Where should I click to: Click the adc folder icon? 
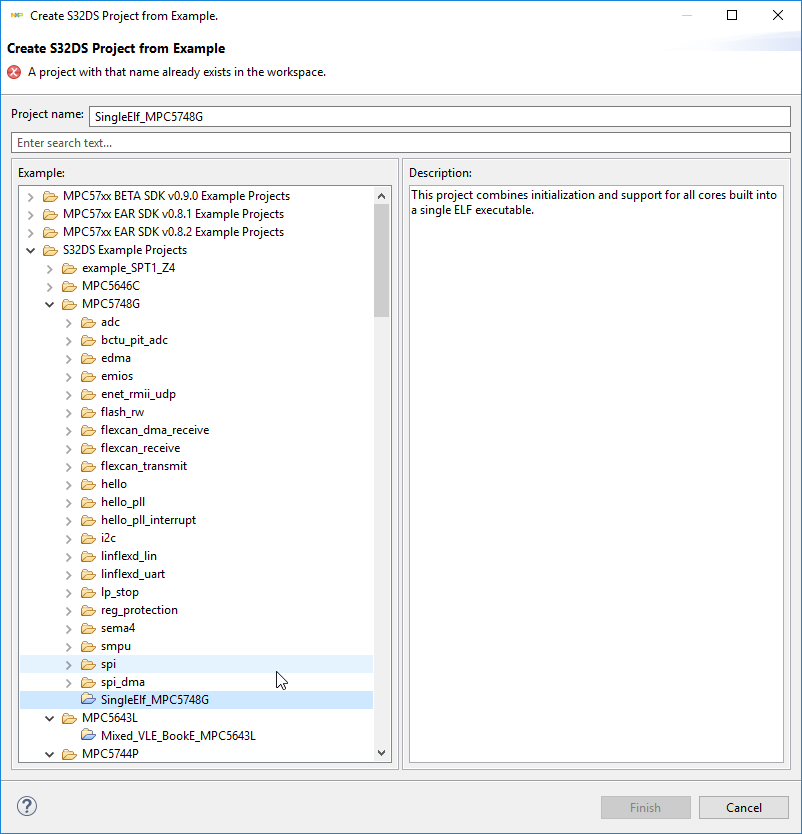88,322
